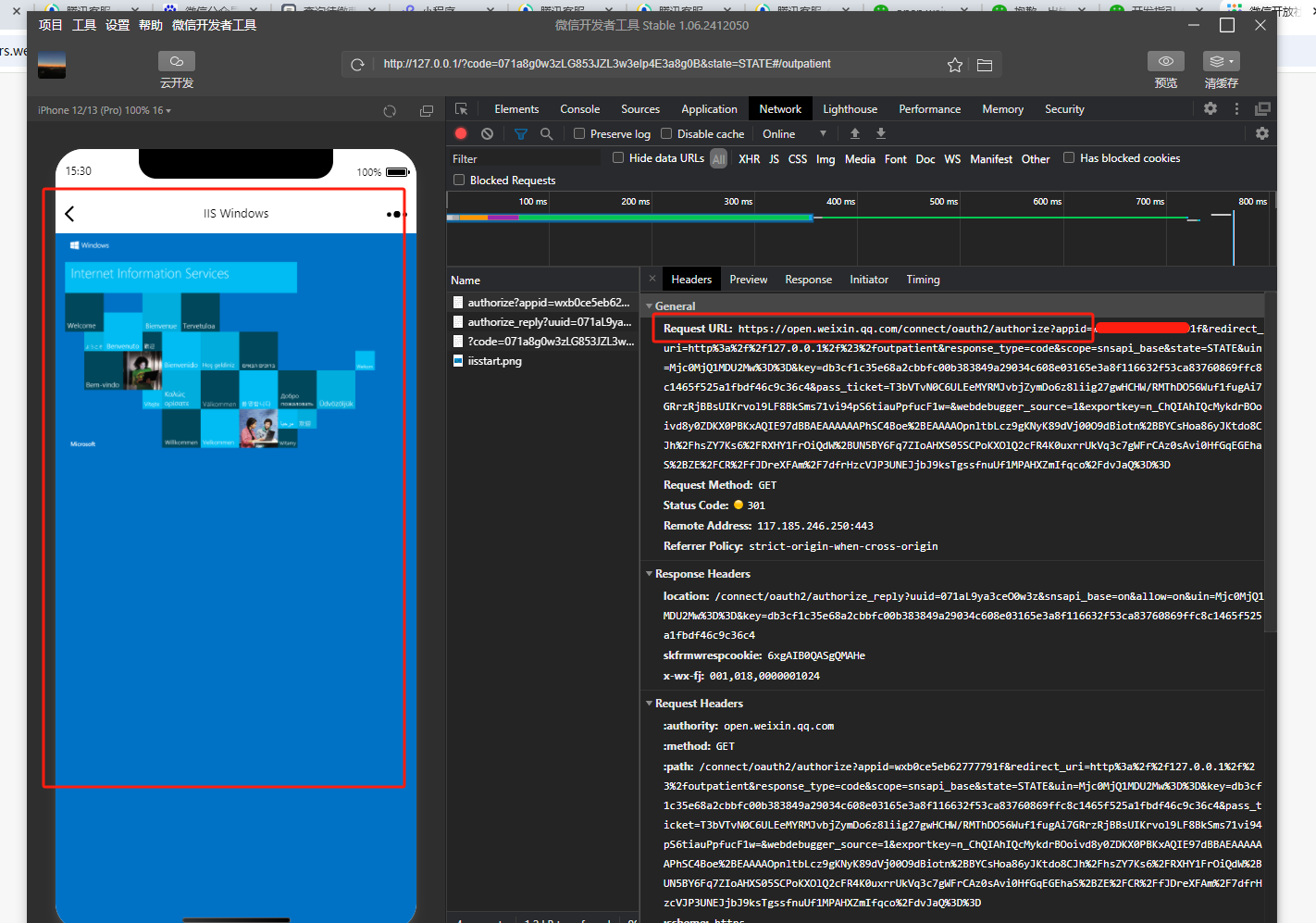
Task: Click the network Filter text field
Action: pos(525,159)
